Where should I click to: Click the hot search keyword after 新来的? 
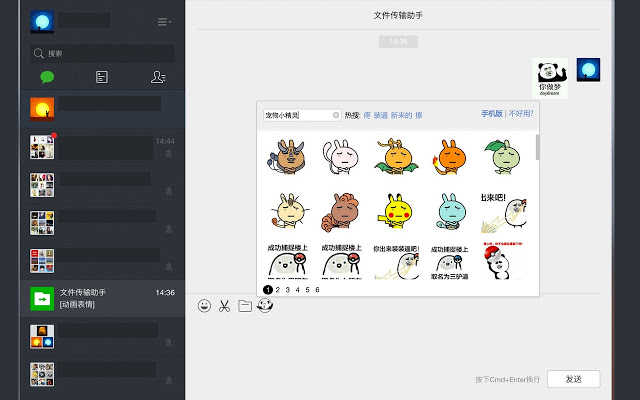418,116
